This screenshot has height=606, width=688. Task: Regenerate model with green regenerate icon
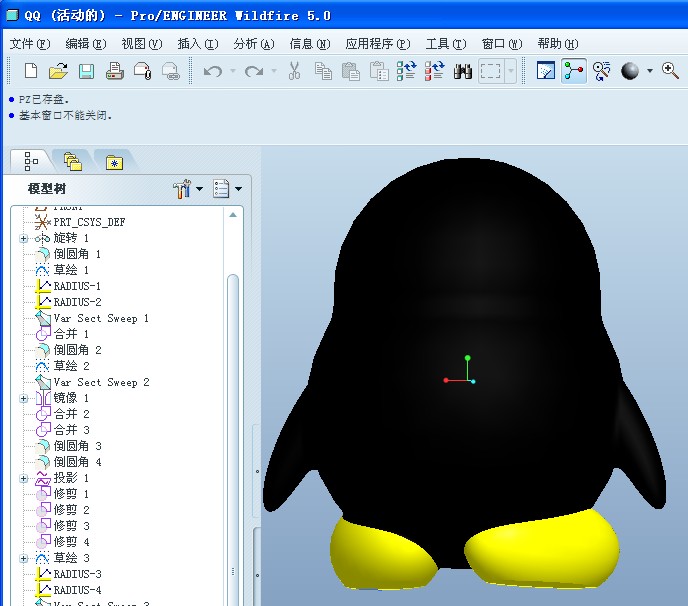pyautogui.click(x=406, y=71)
